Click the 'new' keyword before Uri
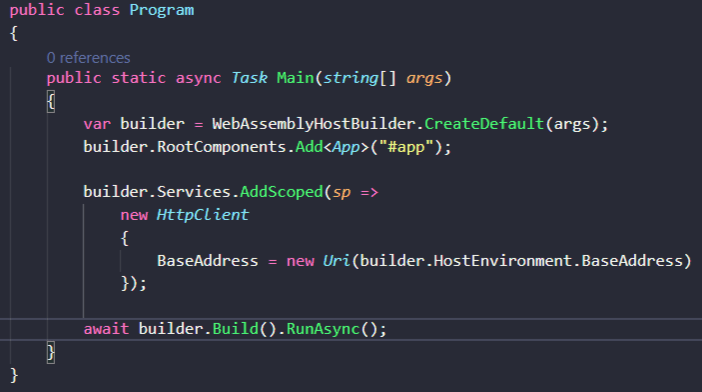 pos(300,261)
